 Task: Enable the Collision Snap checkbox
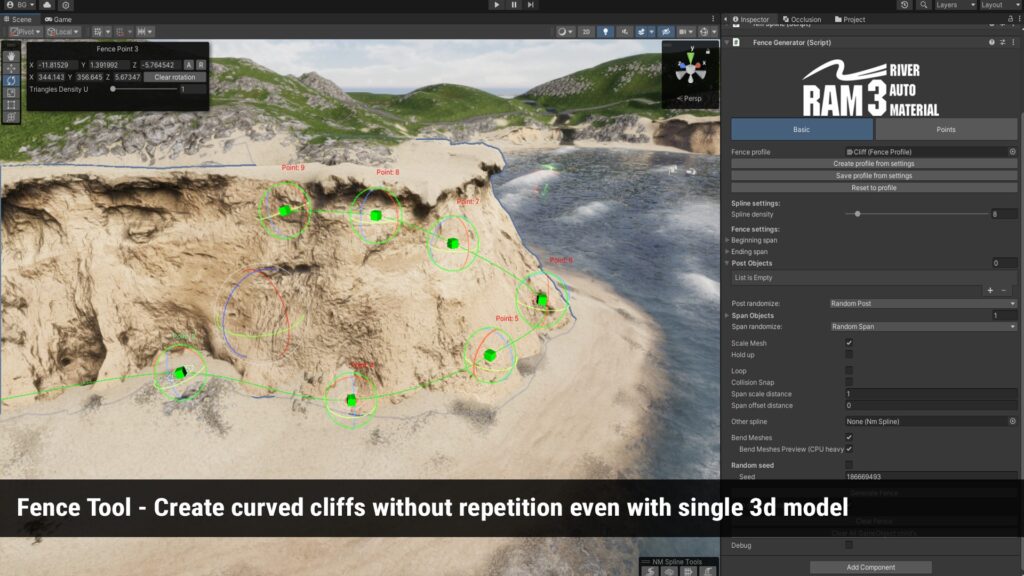click(x=849, y=382)
